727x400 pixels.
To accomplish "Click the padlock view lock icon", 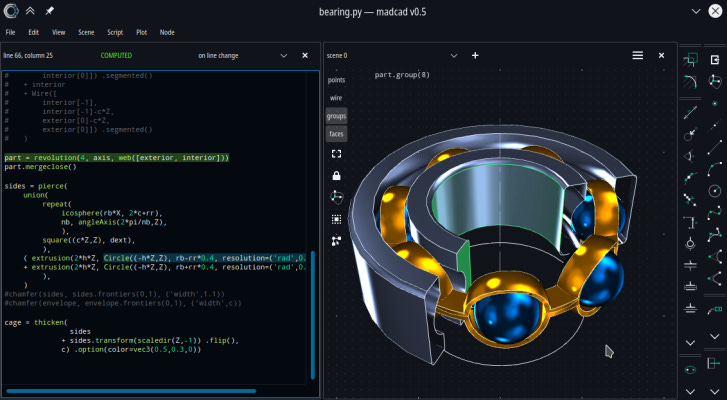I will [337, 175].
